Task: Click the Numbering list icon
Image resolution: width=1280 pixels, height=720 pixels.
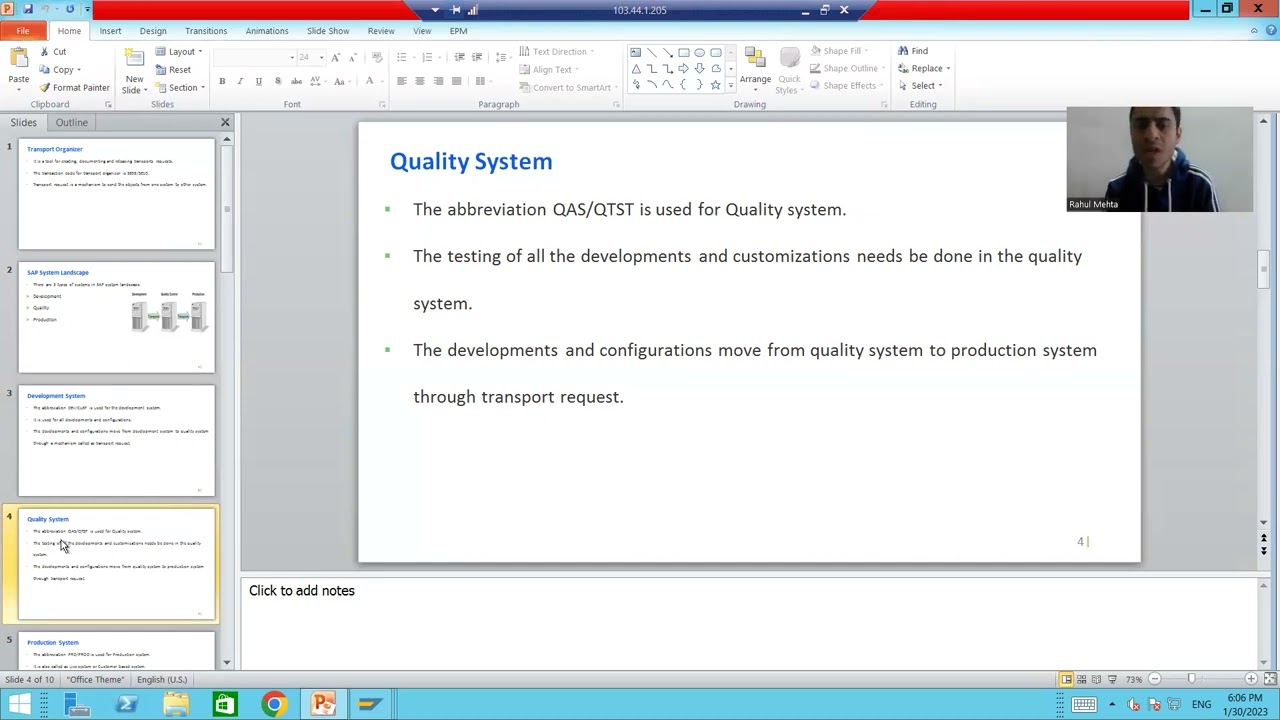Action: click(427, 57)
